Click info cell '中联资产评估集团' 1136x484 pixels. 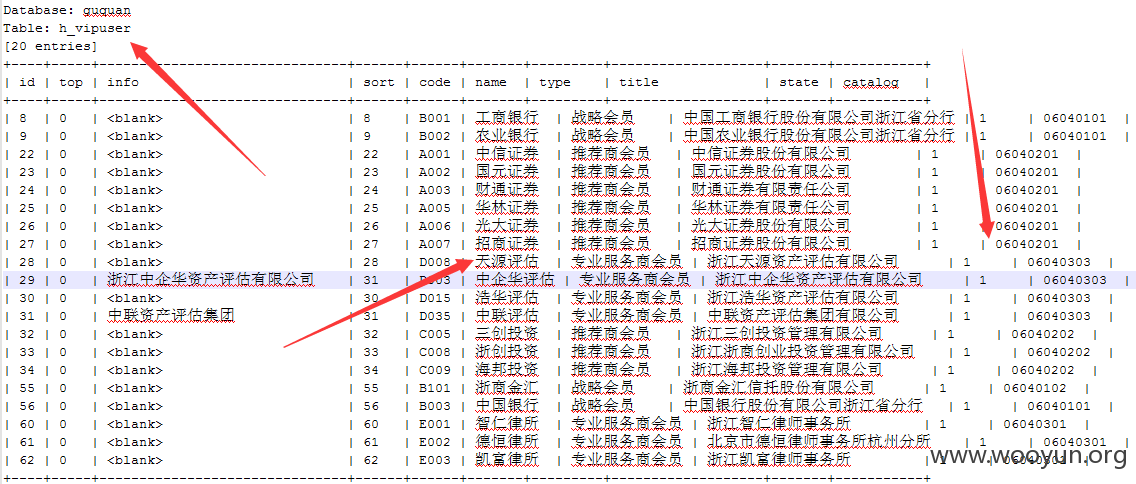171,316
